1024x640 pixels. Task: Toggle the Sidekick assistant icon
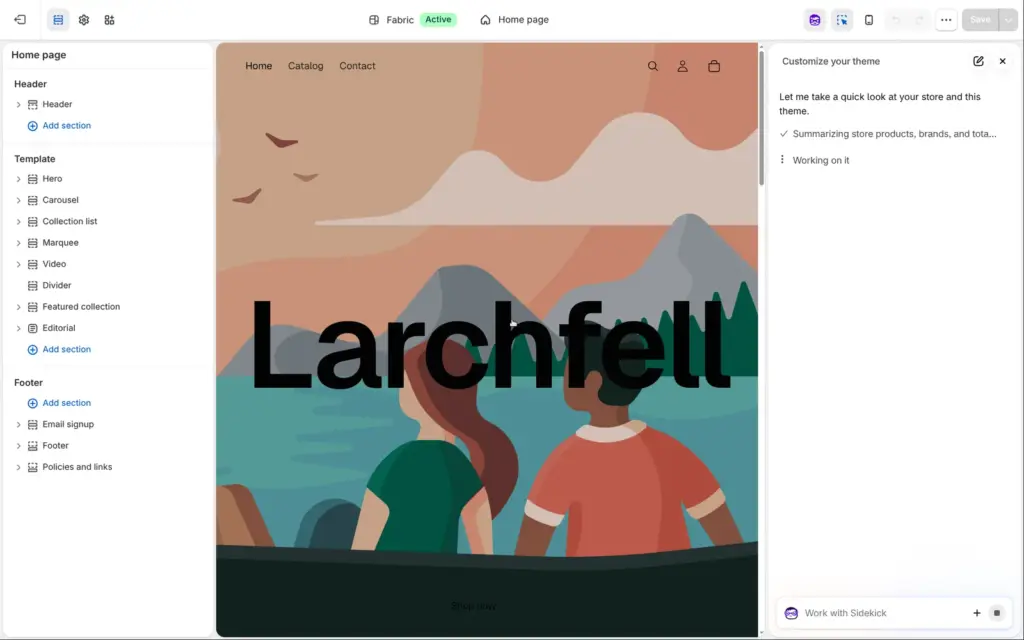[x=814, y=20]
